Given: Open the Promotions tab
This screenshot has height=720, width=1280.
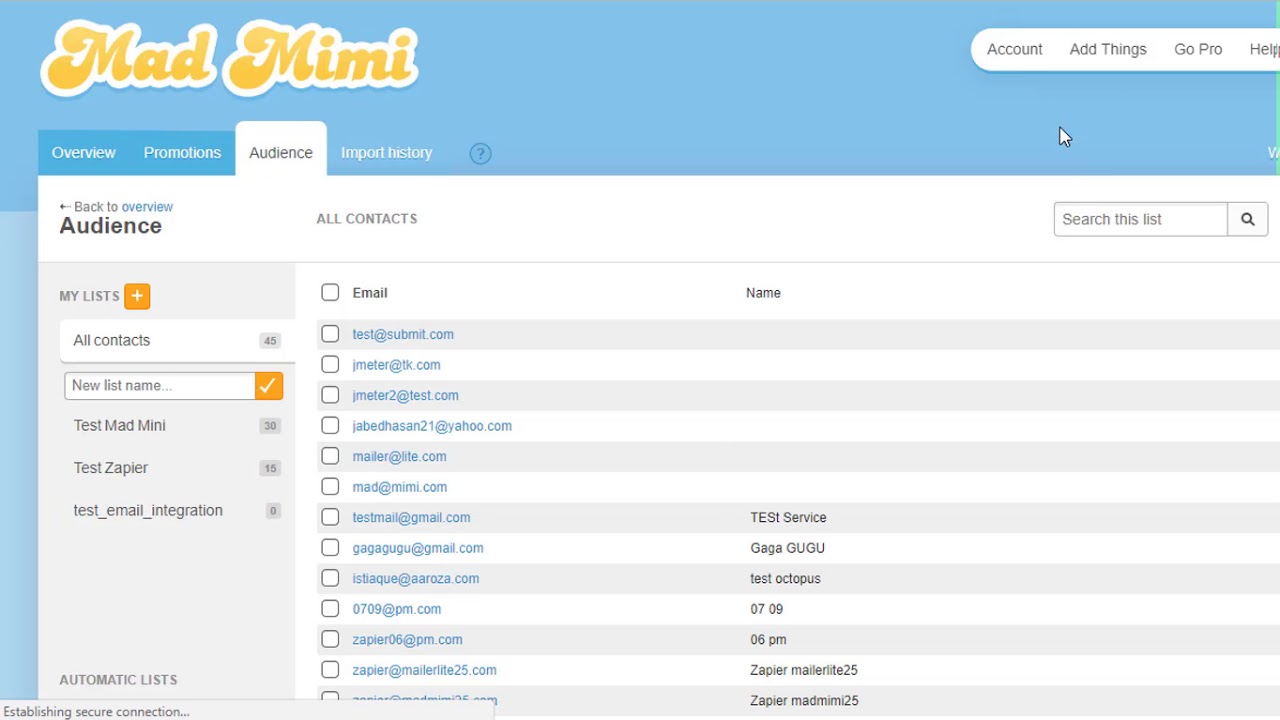Looking at the screenshot, I should [x=182, y=153].
